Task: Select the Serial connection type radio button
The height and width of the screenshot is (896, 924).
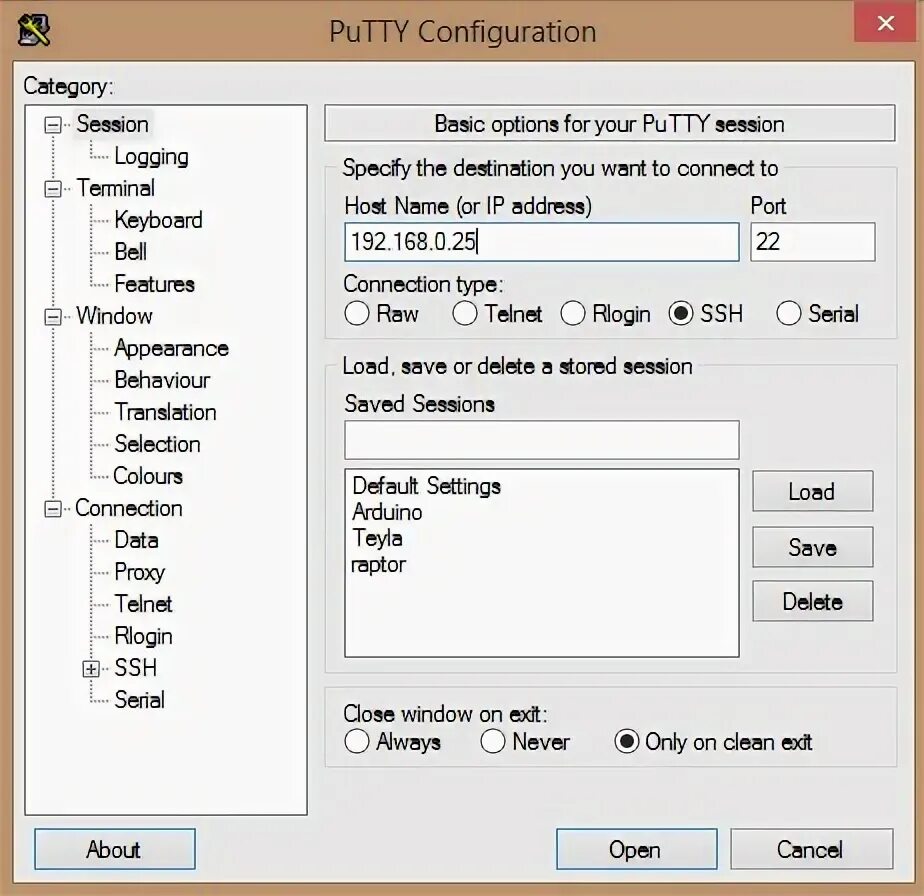Action: coord(788,314)
